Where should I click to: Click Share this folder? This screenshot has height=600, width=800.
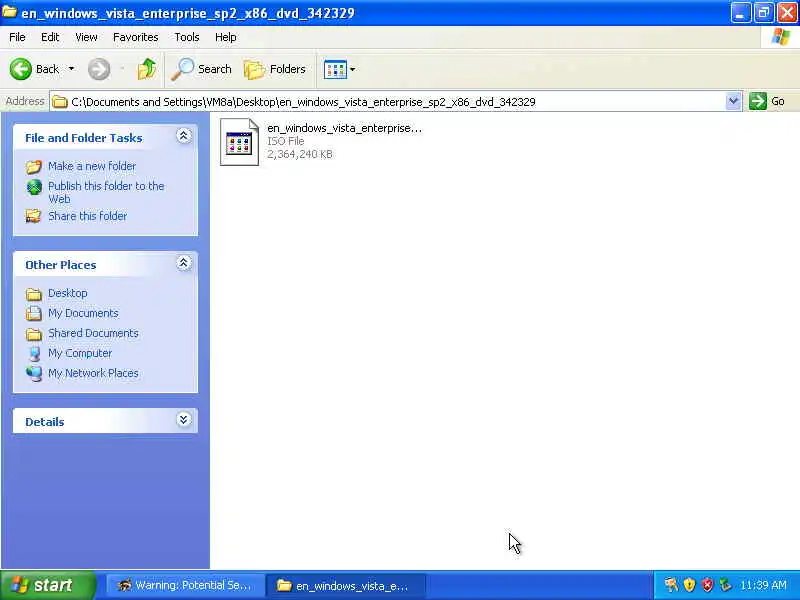point(87,216)
